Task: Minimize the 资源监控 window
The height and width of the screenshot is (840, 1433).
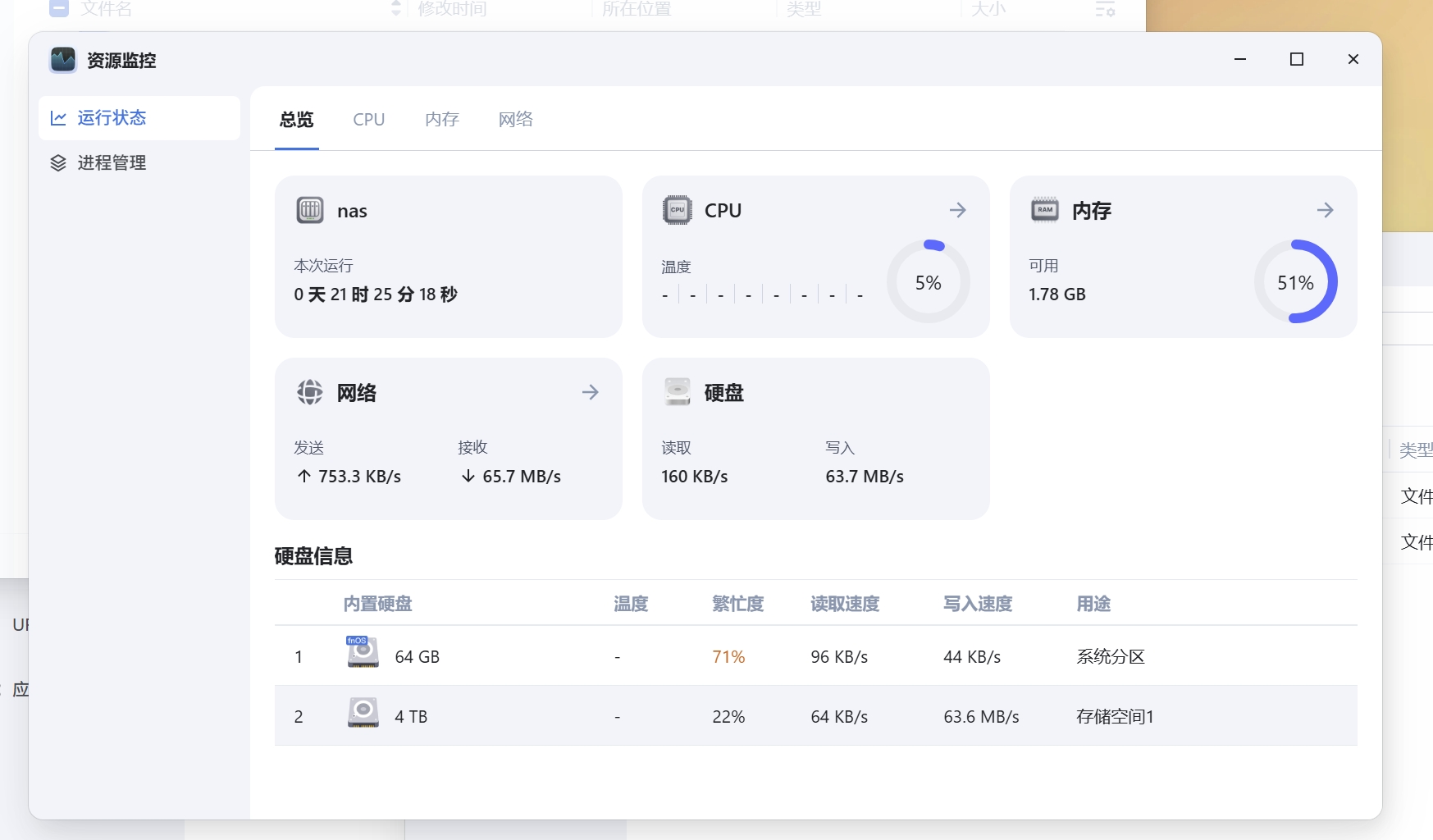Action: 1240,59
